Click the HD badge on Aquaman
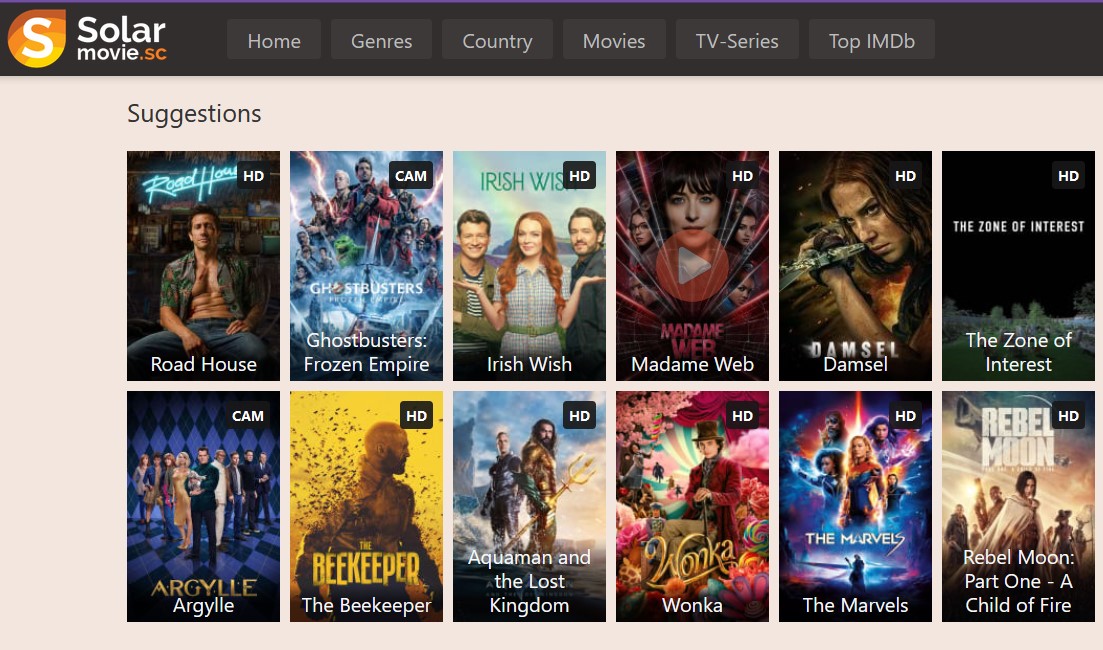Viewport: 1103px width, 650px height. (x=580, y=416)
